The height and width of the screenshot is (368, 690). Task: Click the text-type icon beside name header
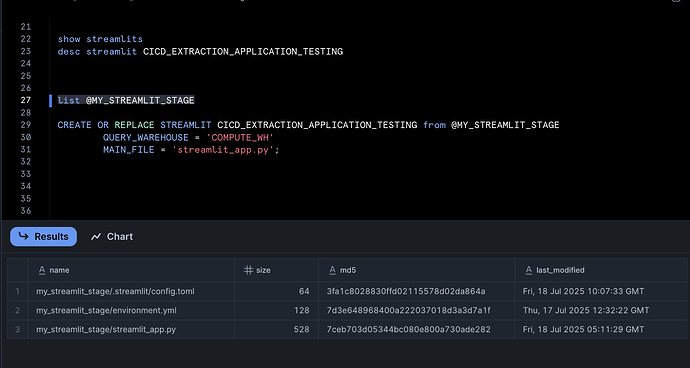42,270
